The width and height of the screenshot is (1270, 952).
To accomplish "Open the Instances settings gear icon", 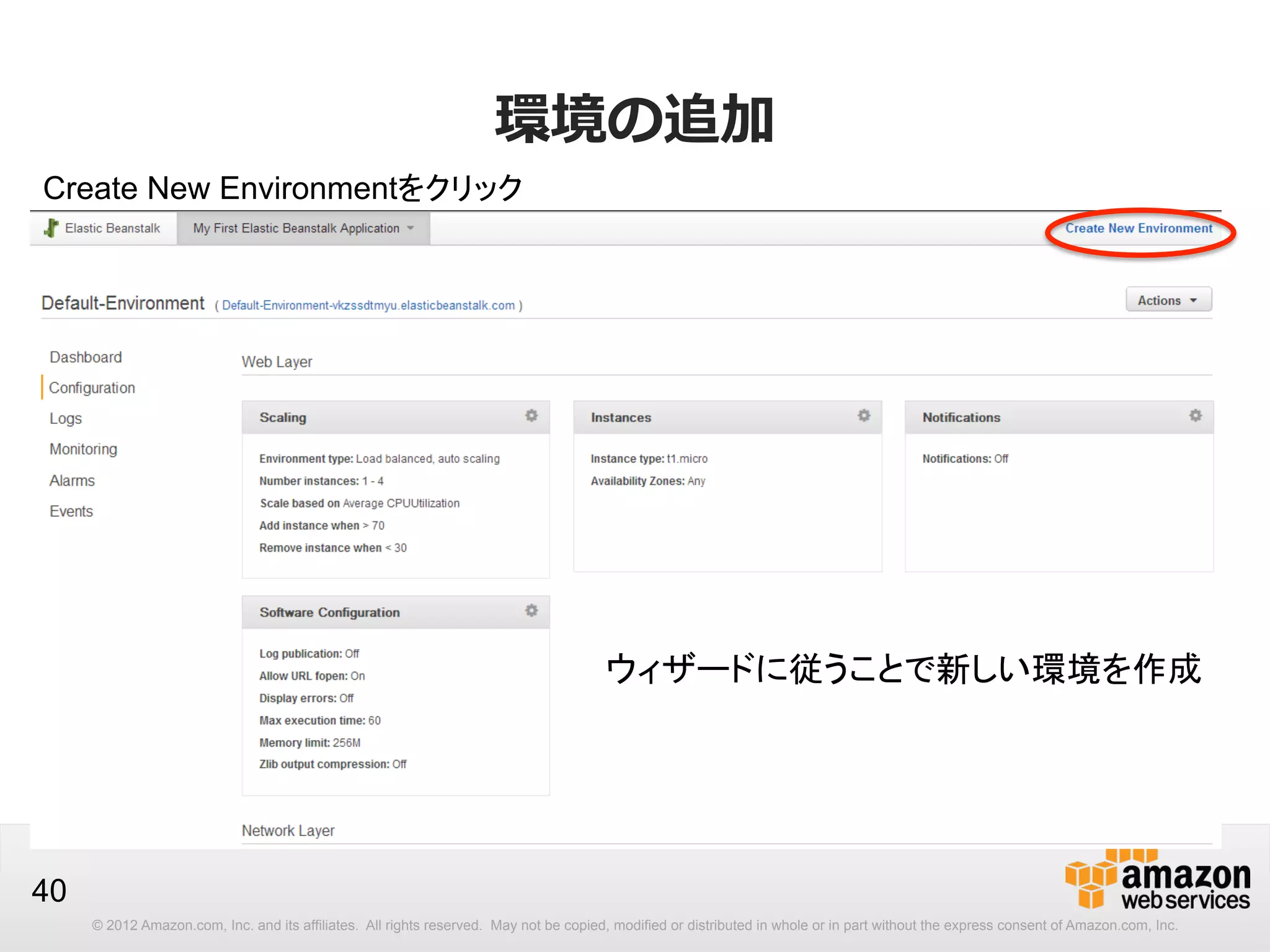I will pos(864,416).
